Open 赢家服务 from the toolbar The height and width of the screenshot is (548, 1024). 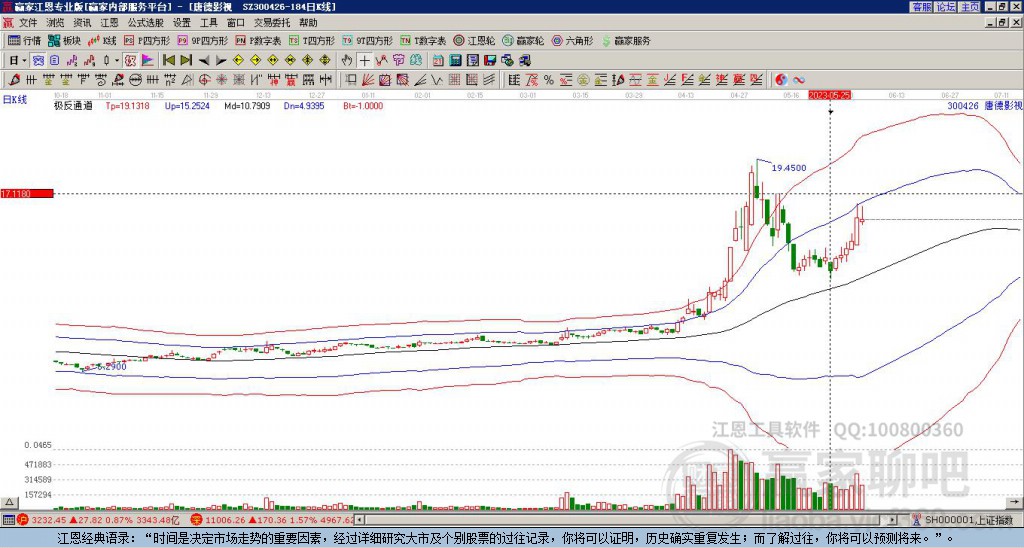tap(626, 40)
